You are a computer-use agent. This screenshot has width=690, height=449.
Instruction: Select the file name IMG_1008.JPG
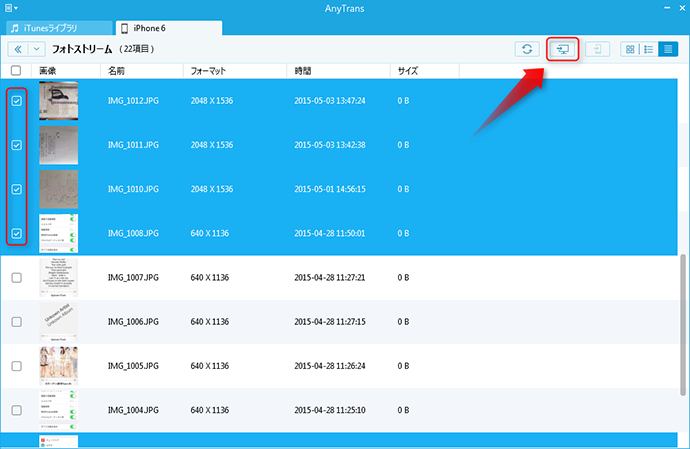click(x=133, y=233)
